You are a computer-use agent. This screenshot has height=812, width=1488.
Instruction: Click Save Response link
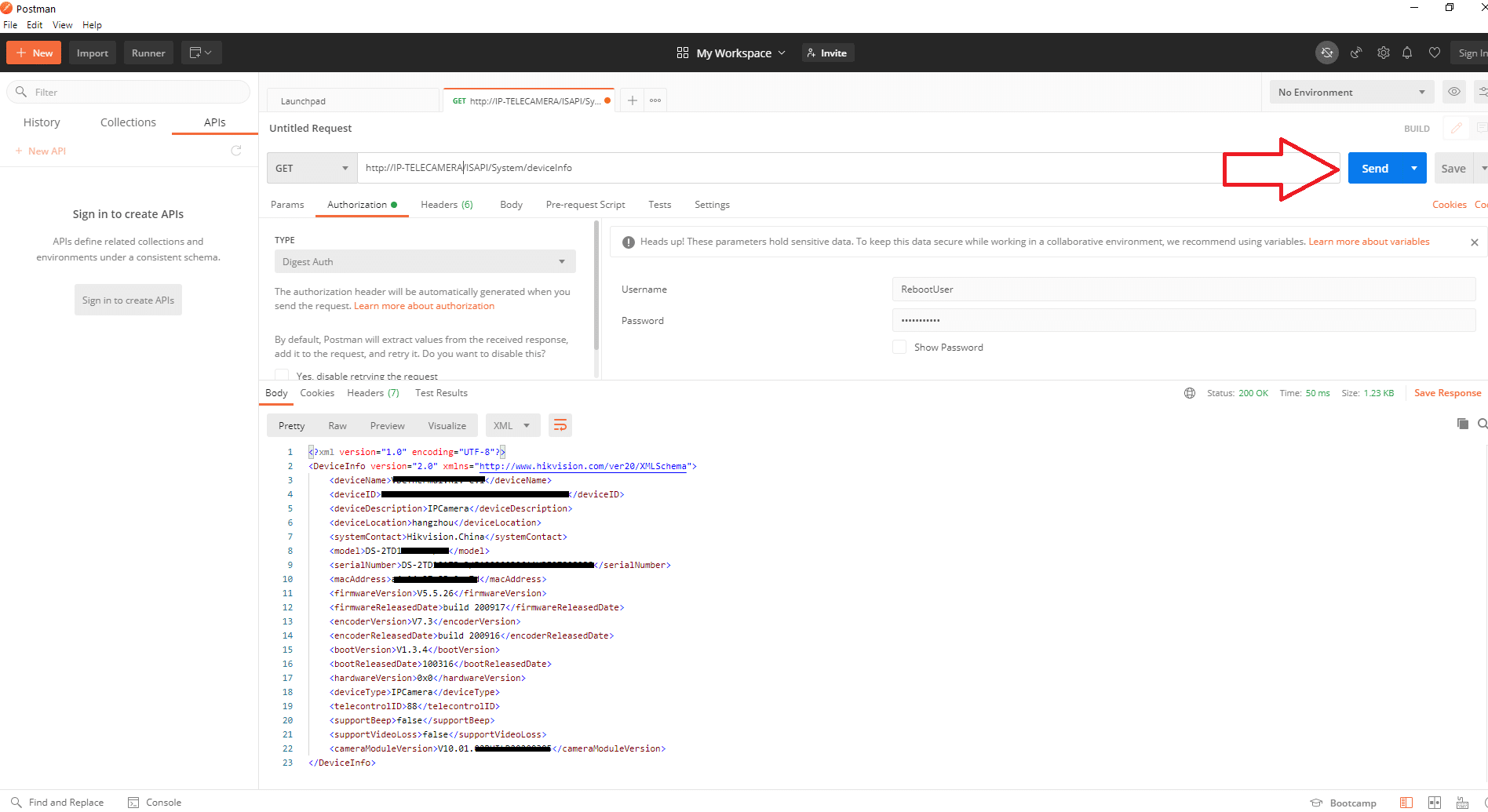(1447, 393)
